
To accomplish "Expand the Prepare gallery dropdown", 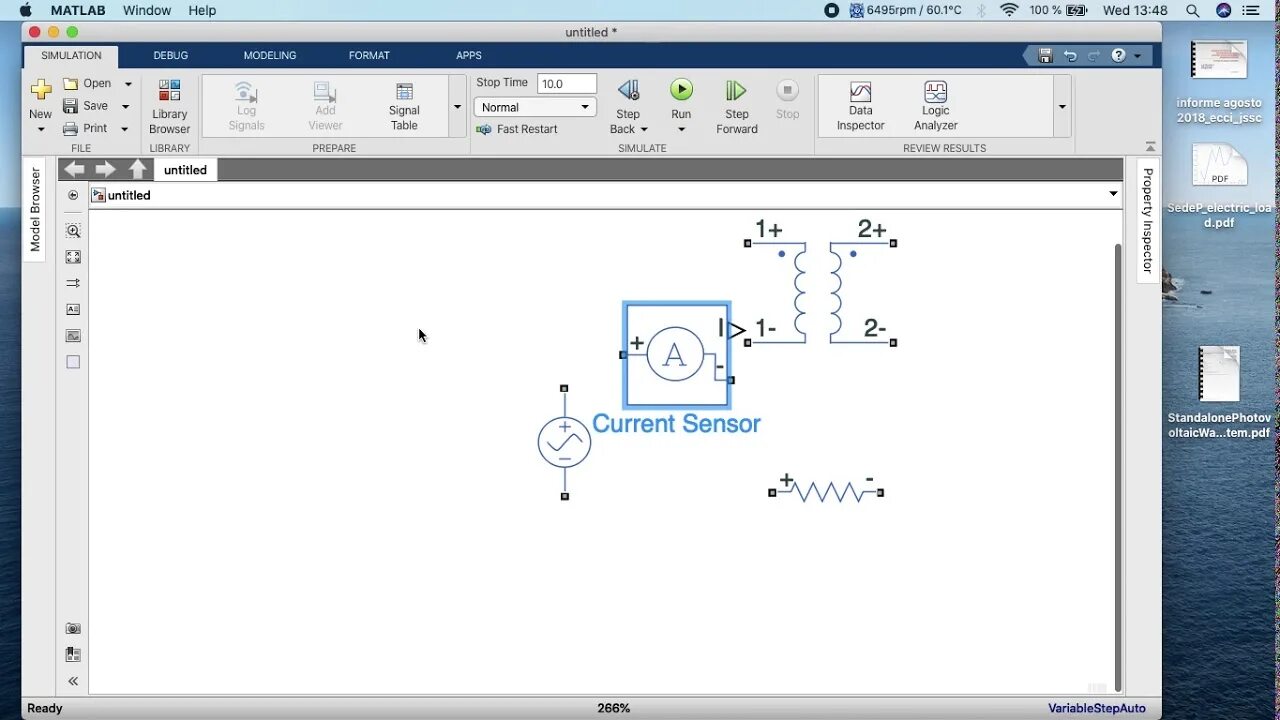I will coord(457,106).
